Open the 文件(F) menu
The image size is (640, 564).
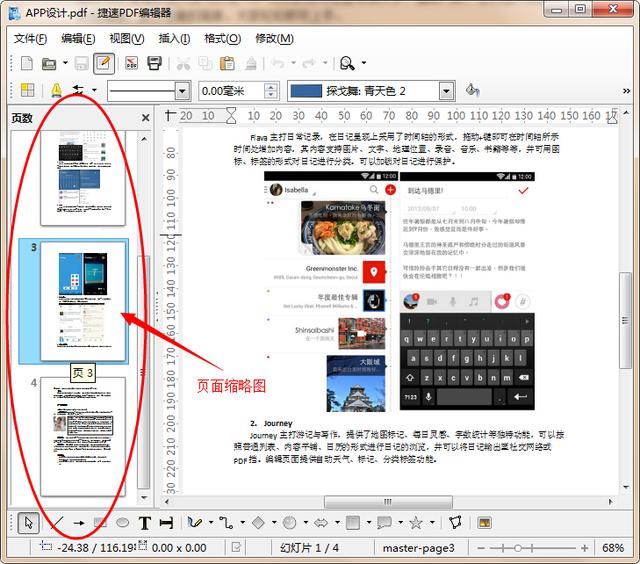point(31,39)
